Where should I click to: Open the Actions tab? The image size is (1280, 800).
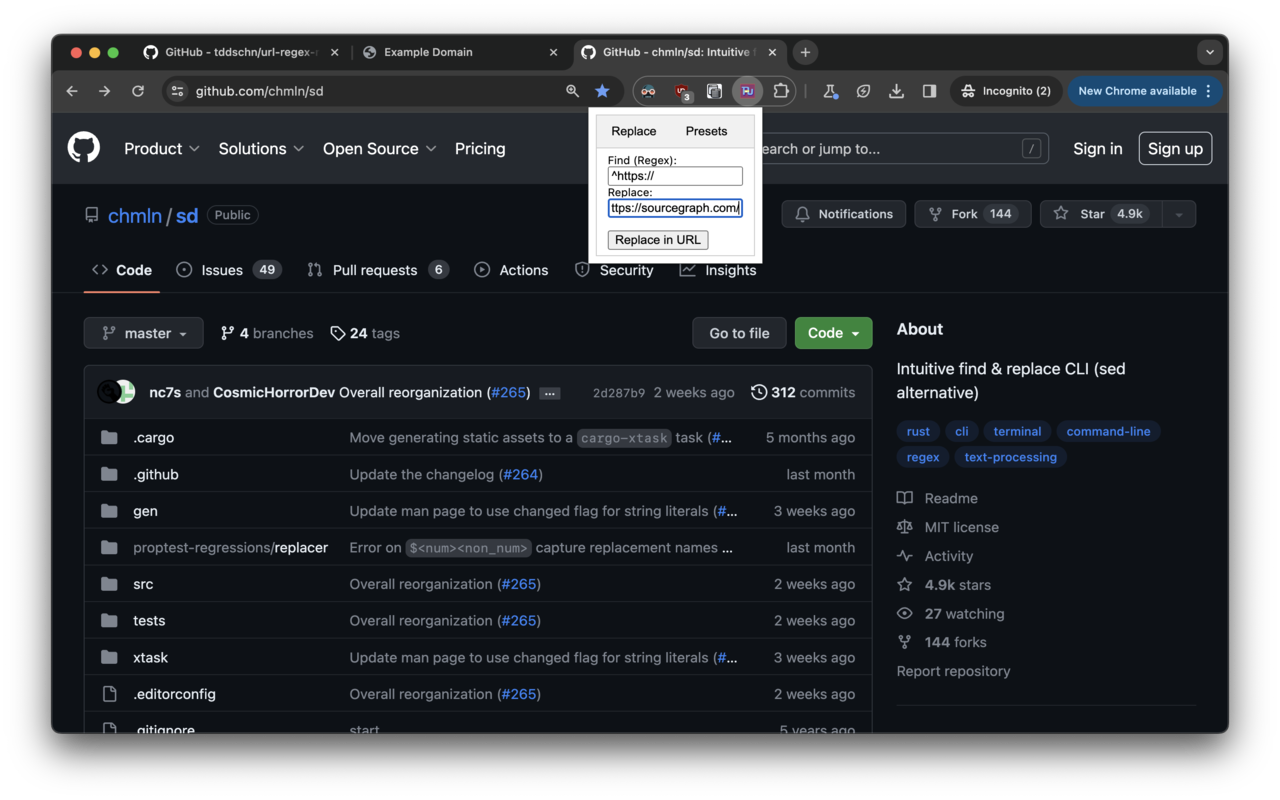coord(511,270)
